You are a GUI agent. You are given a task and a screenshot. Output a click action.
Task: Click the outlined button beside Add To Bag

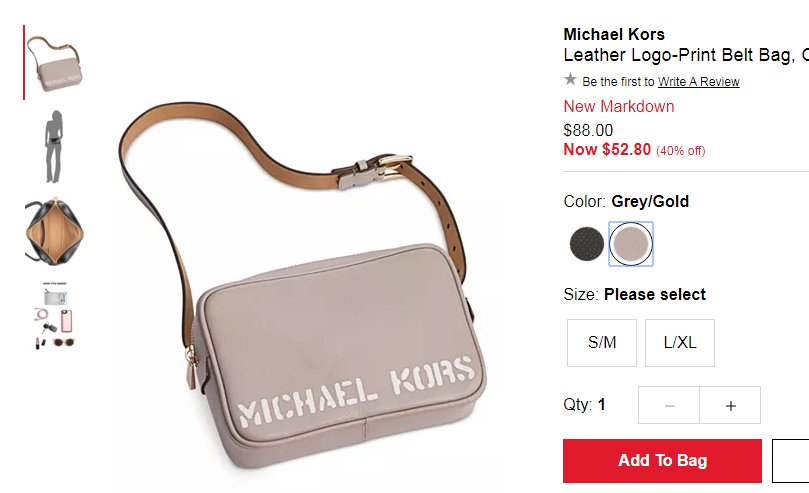(x=790, y=461)
